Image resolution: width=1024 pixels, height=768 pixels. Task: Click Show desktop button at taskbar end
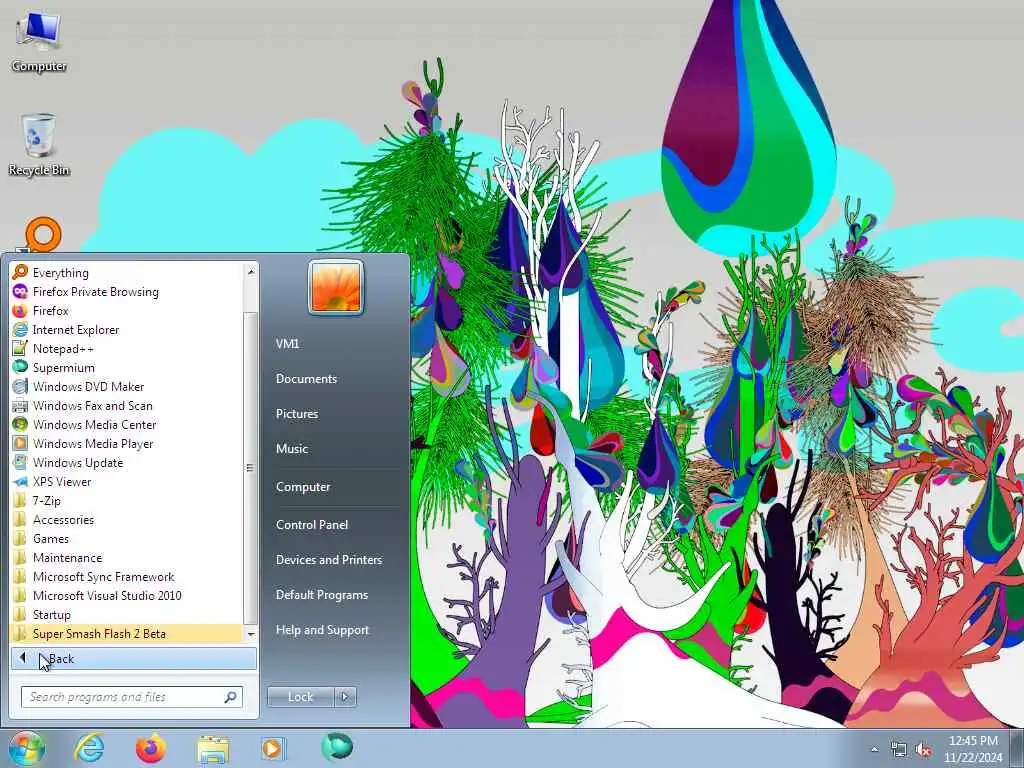(x=1018, y=749)
